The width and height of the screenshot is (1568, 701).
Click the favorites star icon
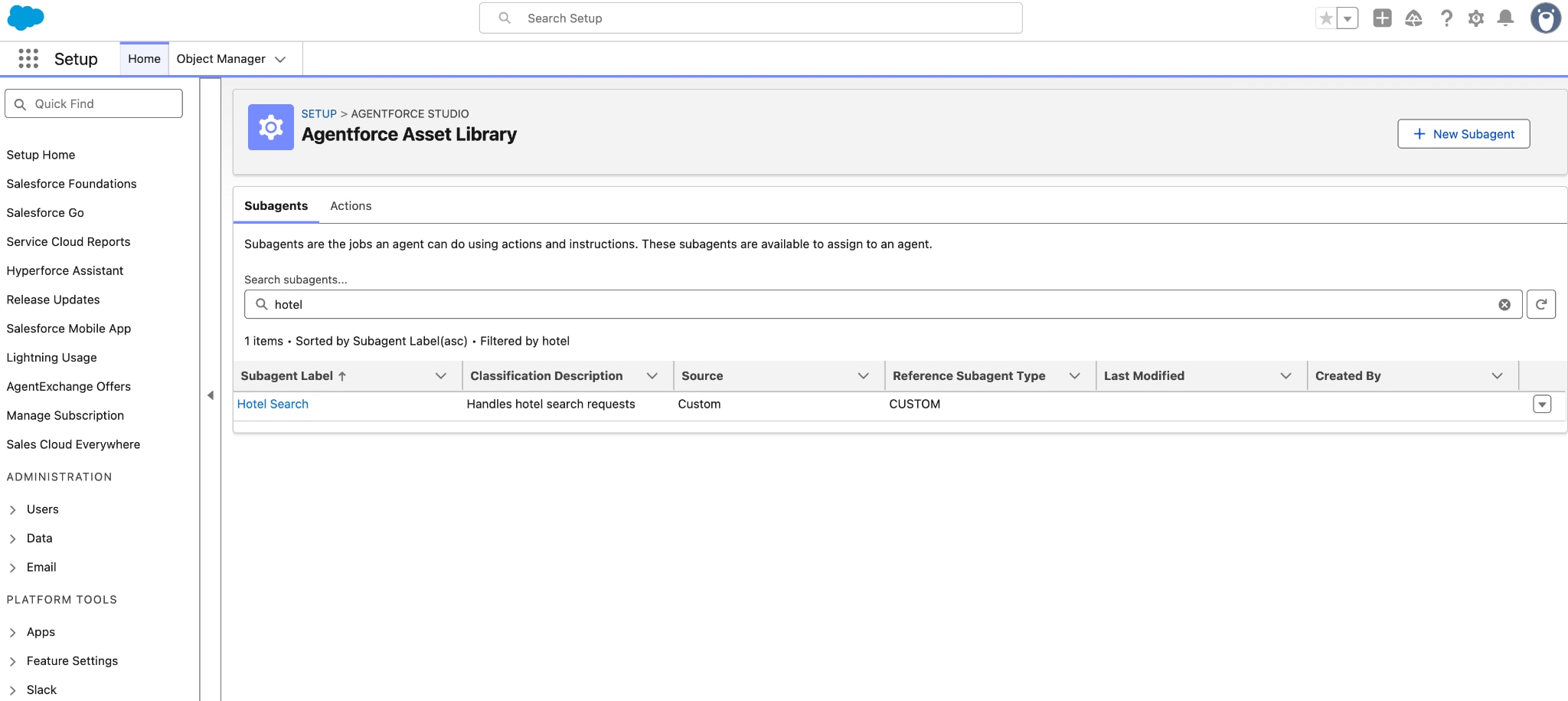(x=1326, y=18)
